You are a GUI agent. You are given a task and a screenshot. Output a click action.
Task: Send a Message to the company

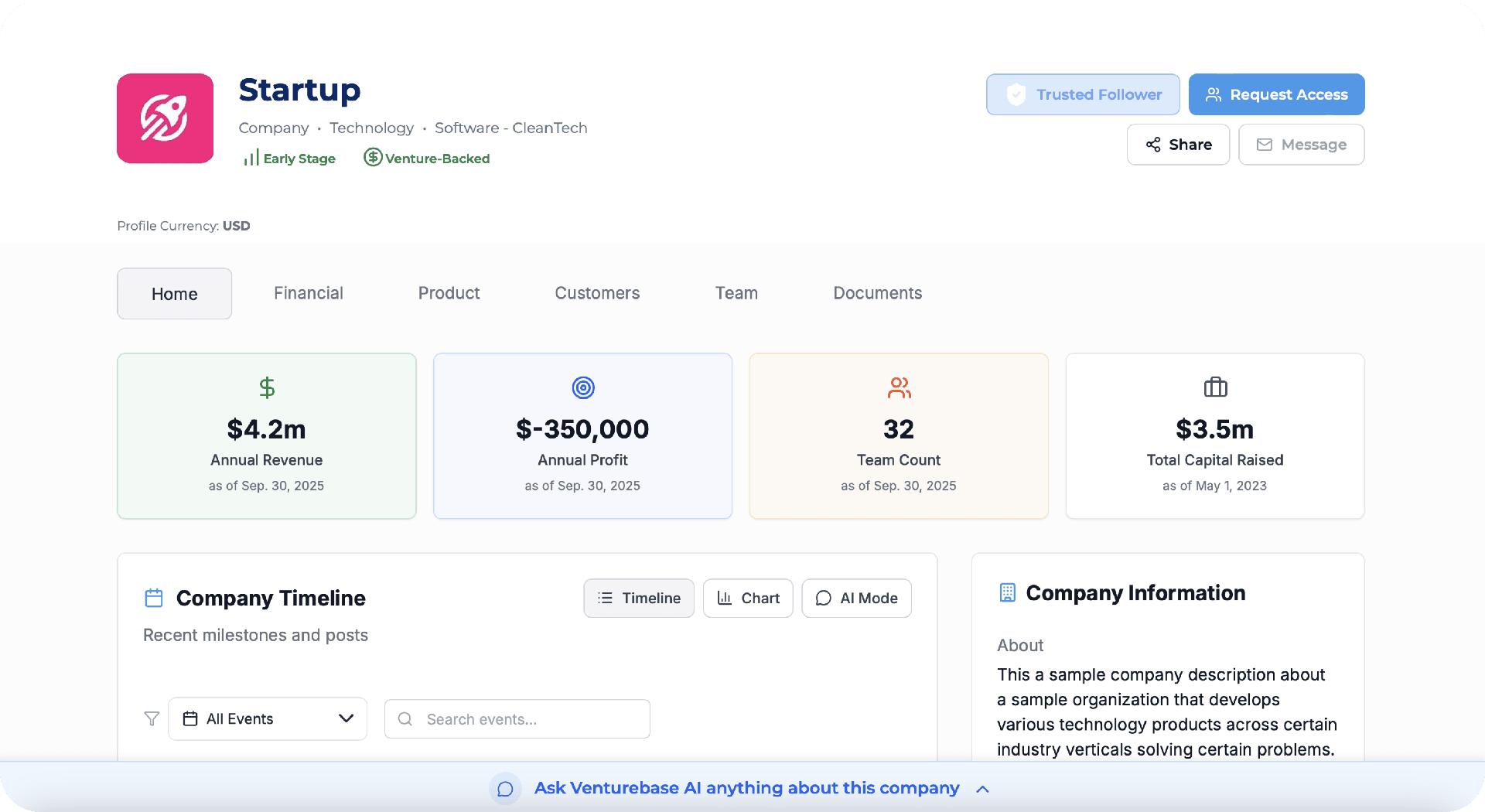pyautogui.click(x=1301, y=144)
